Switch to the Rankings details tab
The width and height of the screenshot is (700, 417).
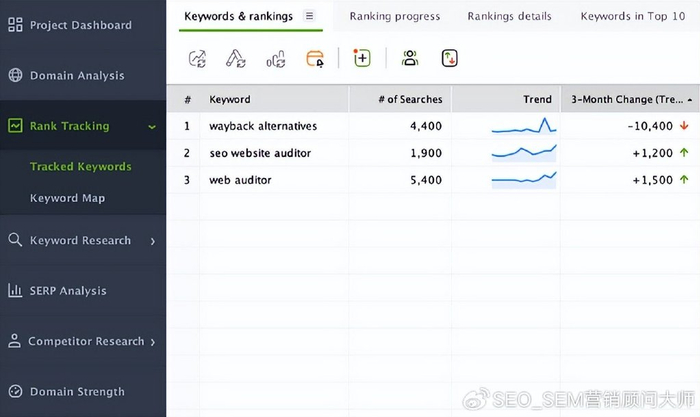click(x=509, y=16)
